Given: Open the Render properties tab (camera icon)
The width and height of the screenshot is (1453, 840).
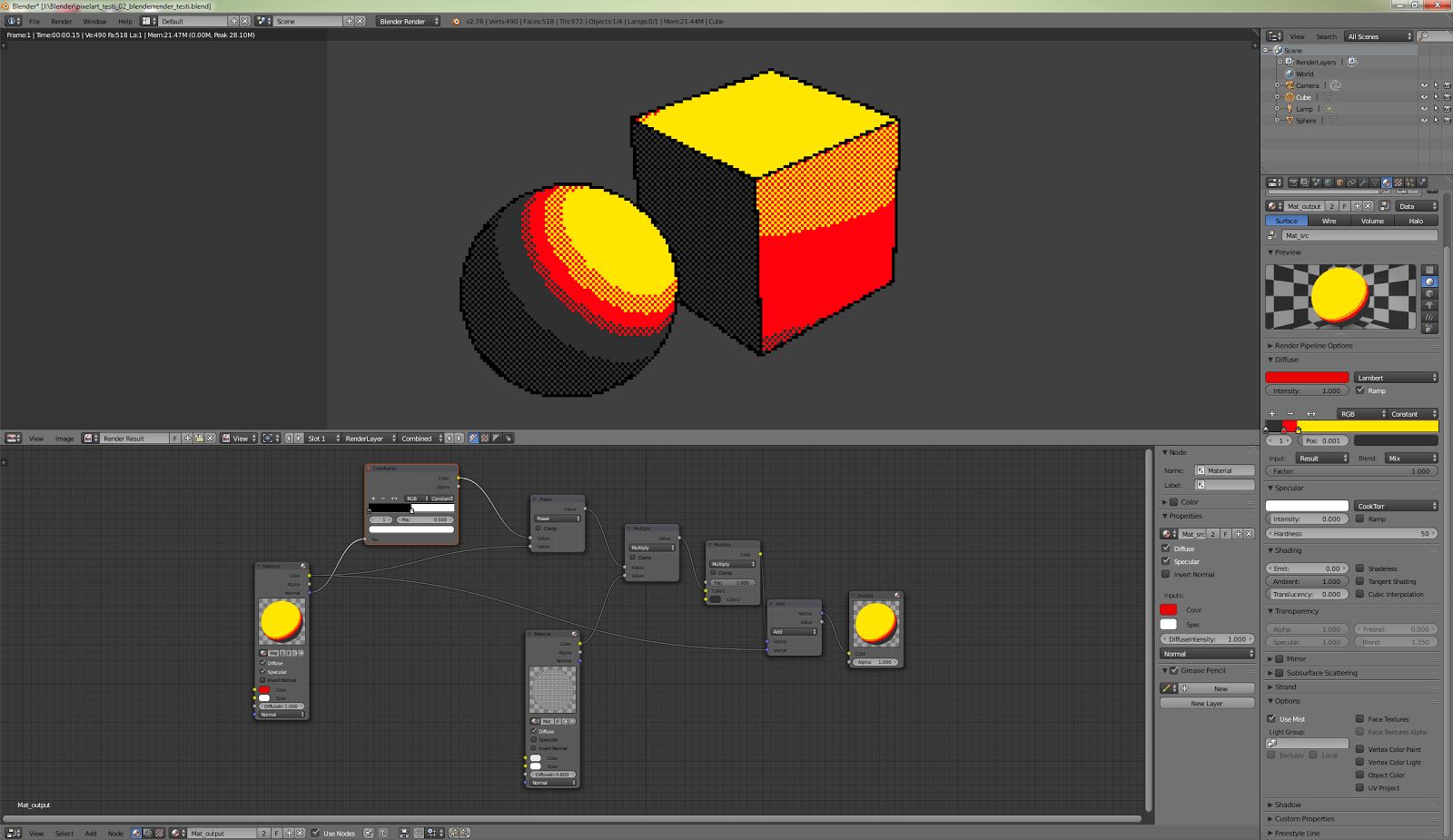Looking at the screenshot, I should [x=1294, y=183].
